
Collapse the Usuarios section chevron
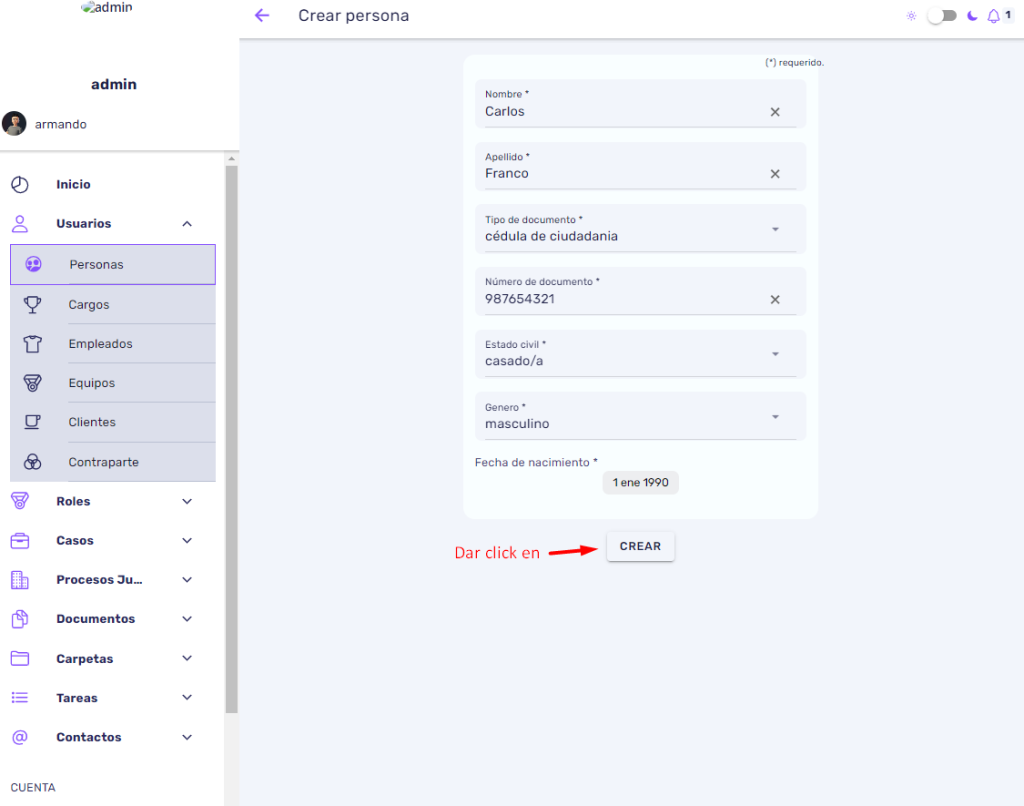[x=187, y=224]
